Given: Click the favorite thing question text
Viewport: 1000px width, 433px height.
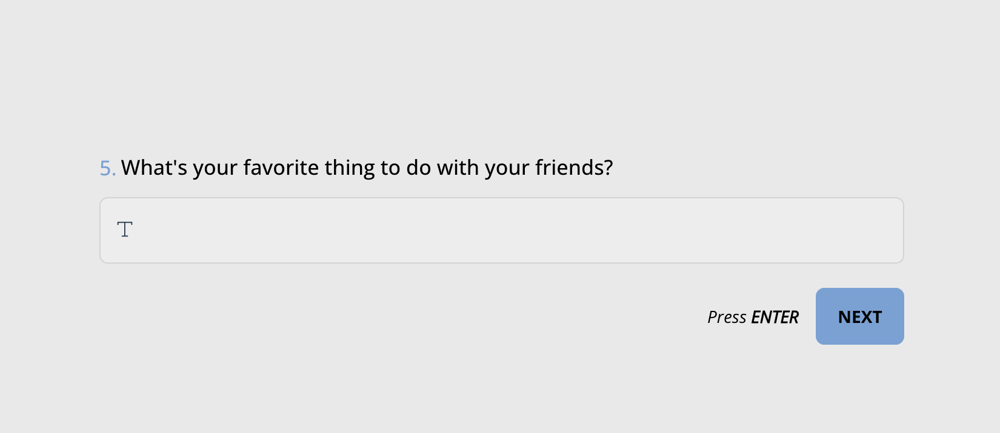Looking at the screenshot, I should [x=366, y=168].
